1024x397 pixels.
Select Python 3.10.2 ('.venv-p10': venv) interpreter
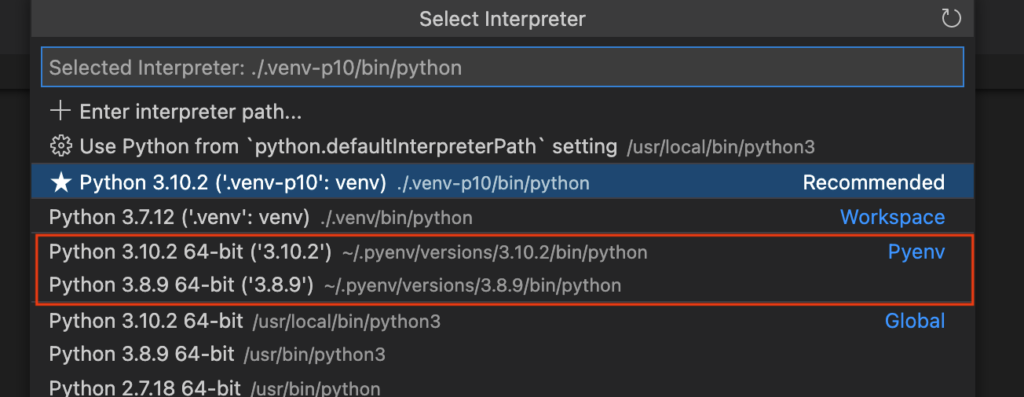click(502, 182)
